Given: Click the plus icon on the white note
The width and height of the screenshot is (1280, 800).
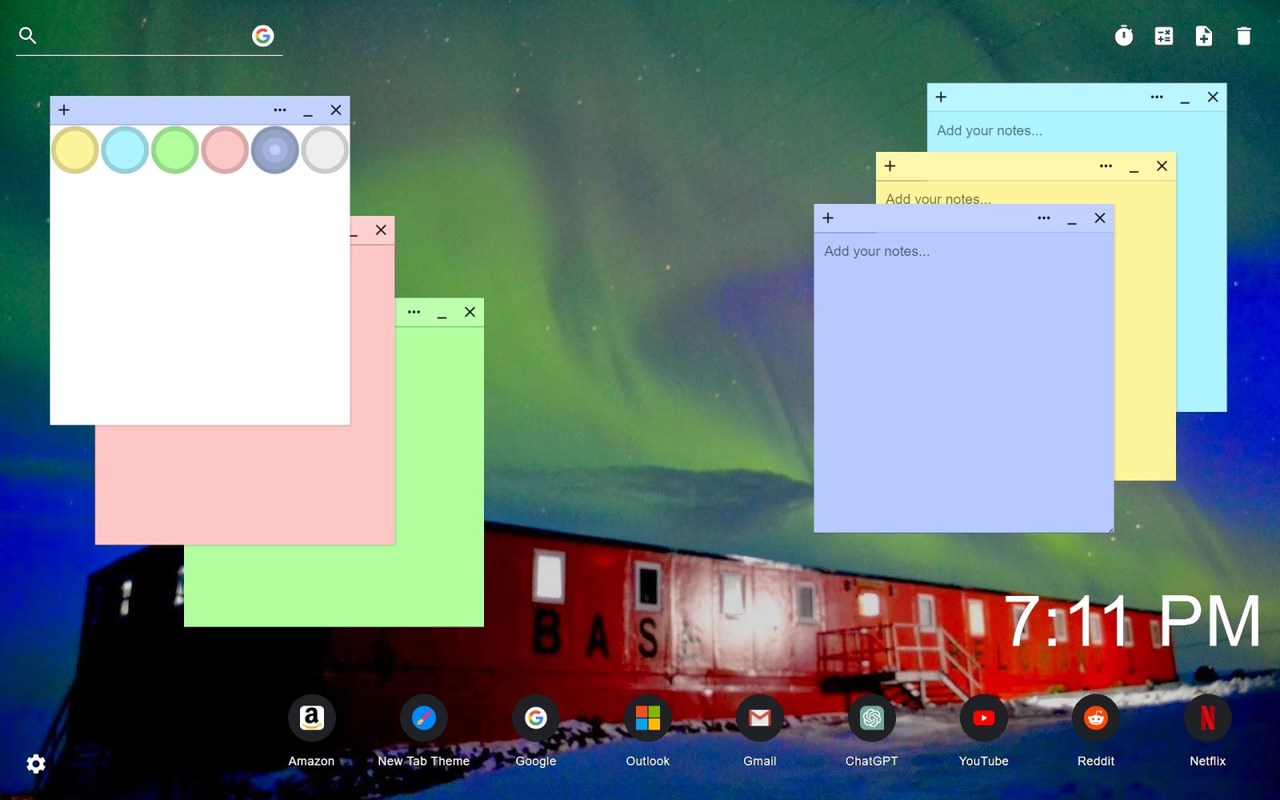Looking at the screenshot, I should tap(64, 110).
